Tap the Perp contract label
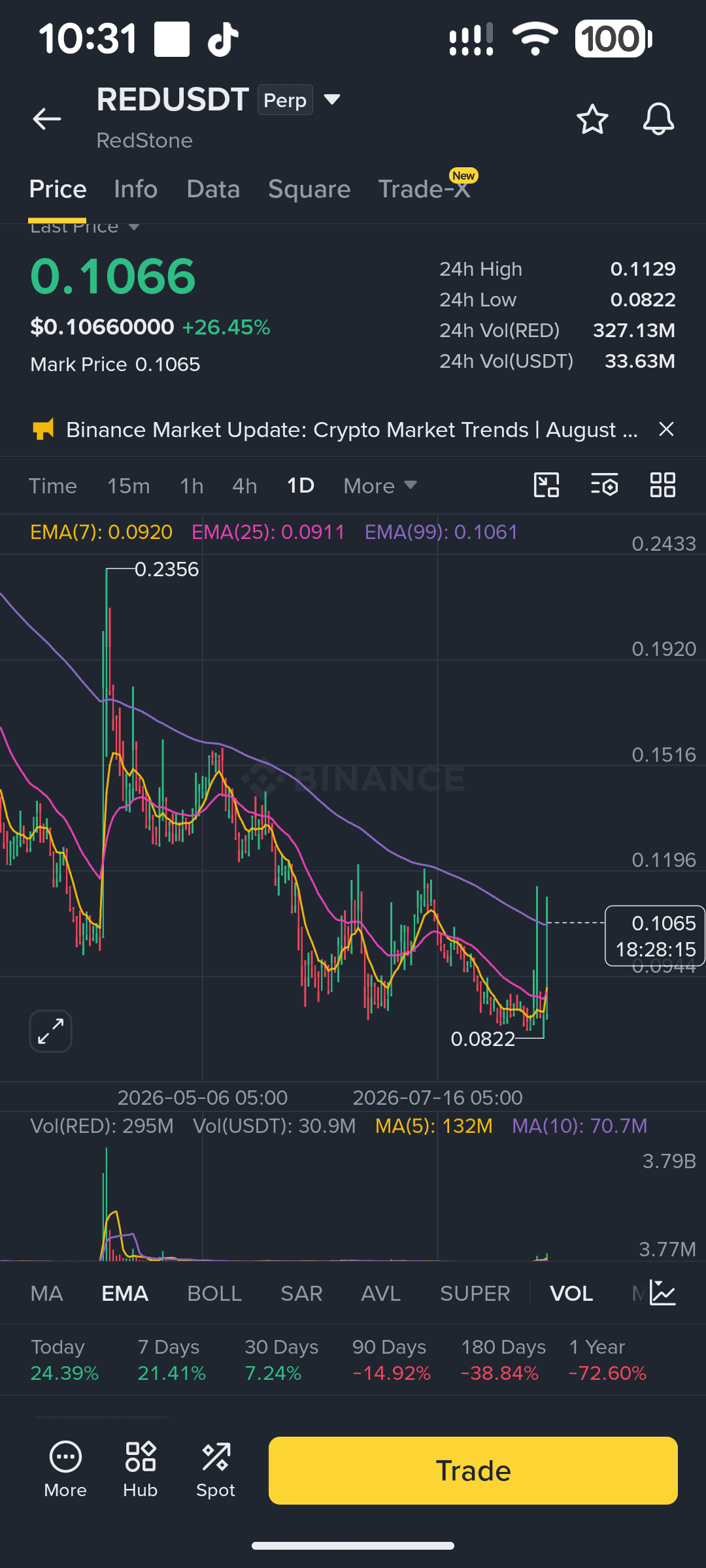This screenshot has width=706, height=1568. coord(285,100)
